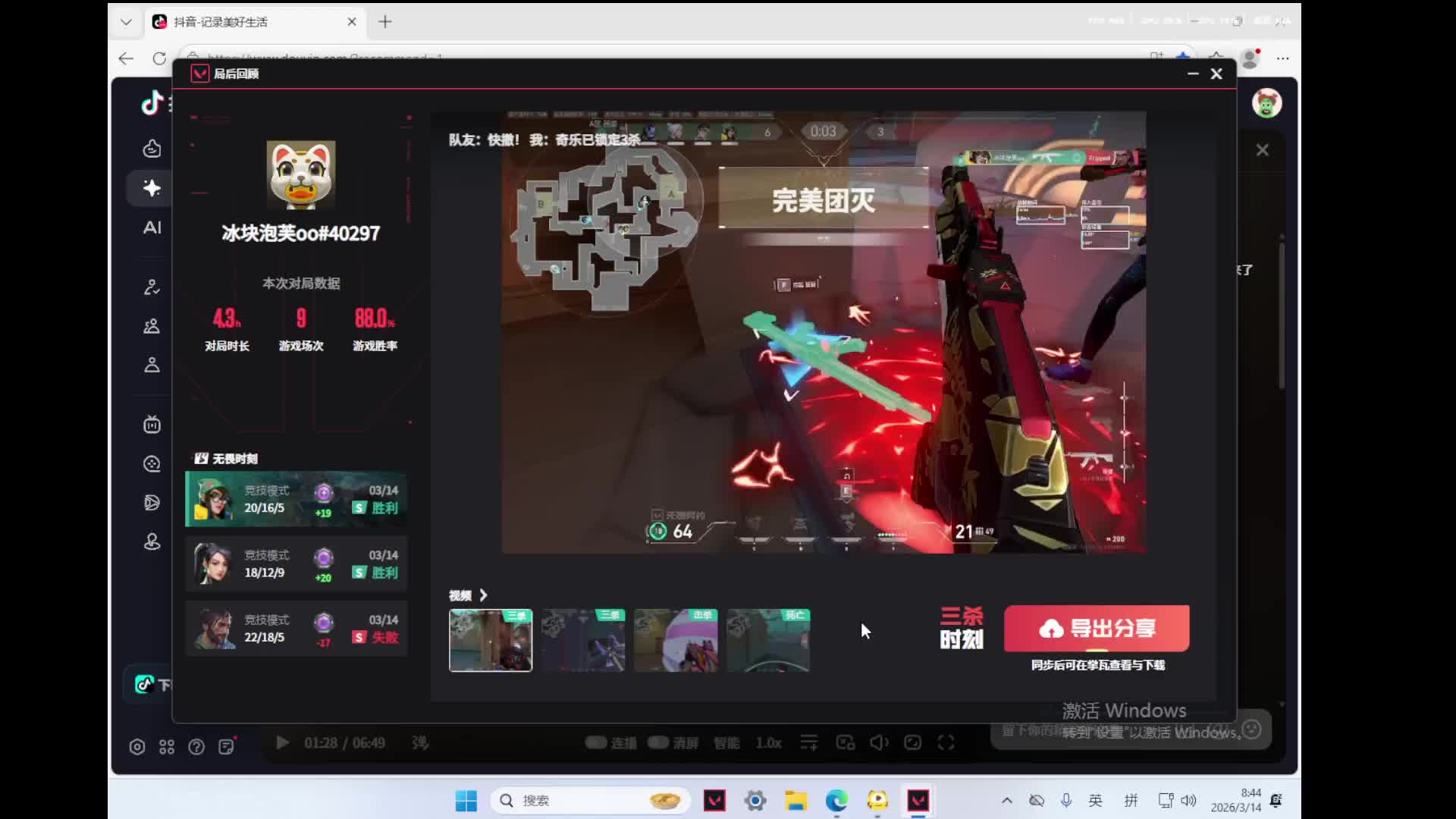Click the Douyin logo in sidebar
The image size is (1456, 819).
pyautogui.click(x=152, y=102)
